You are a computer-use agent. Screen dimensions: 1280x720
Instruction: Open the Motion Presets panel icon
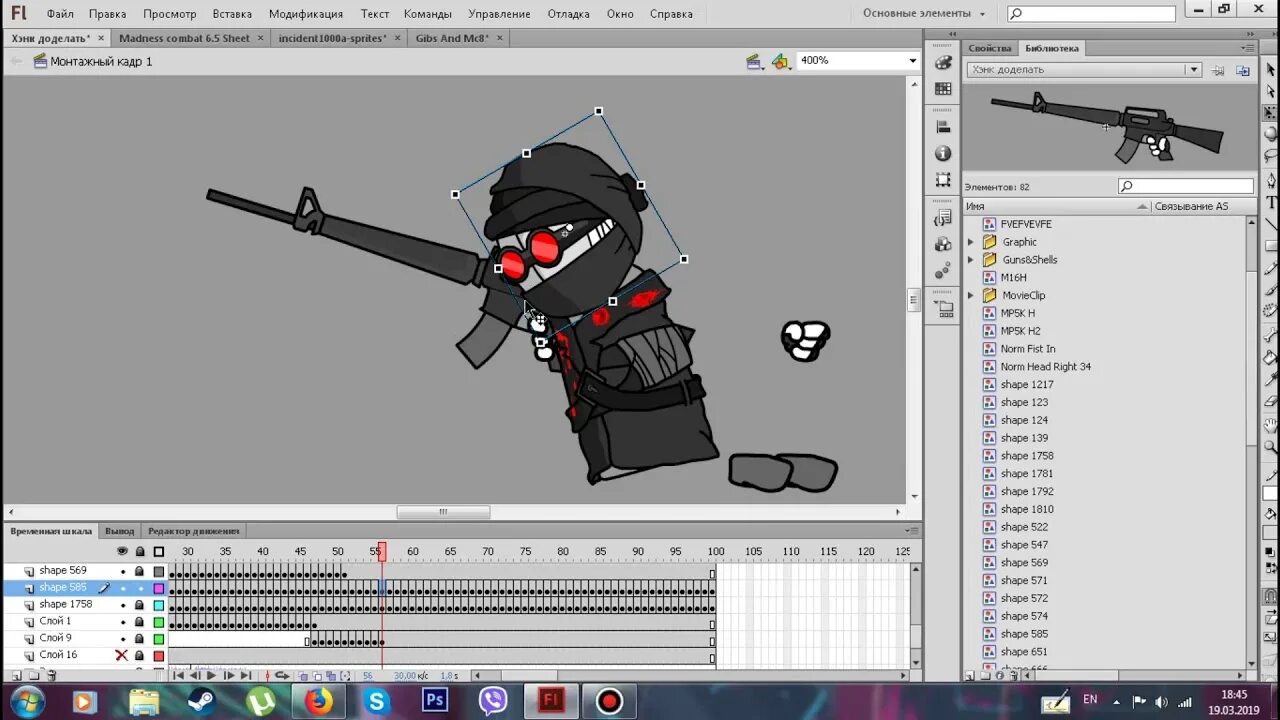coord(943,271)
